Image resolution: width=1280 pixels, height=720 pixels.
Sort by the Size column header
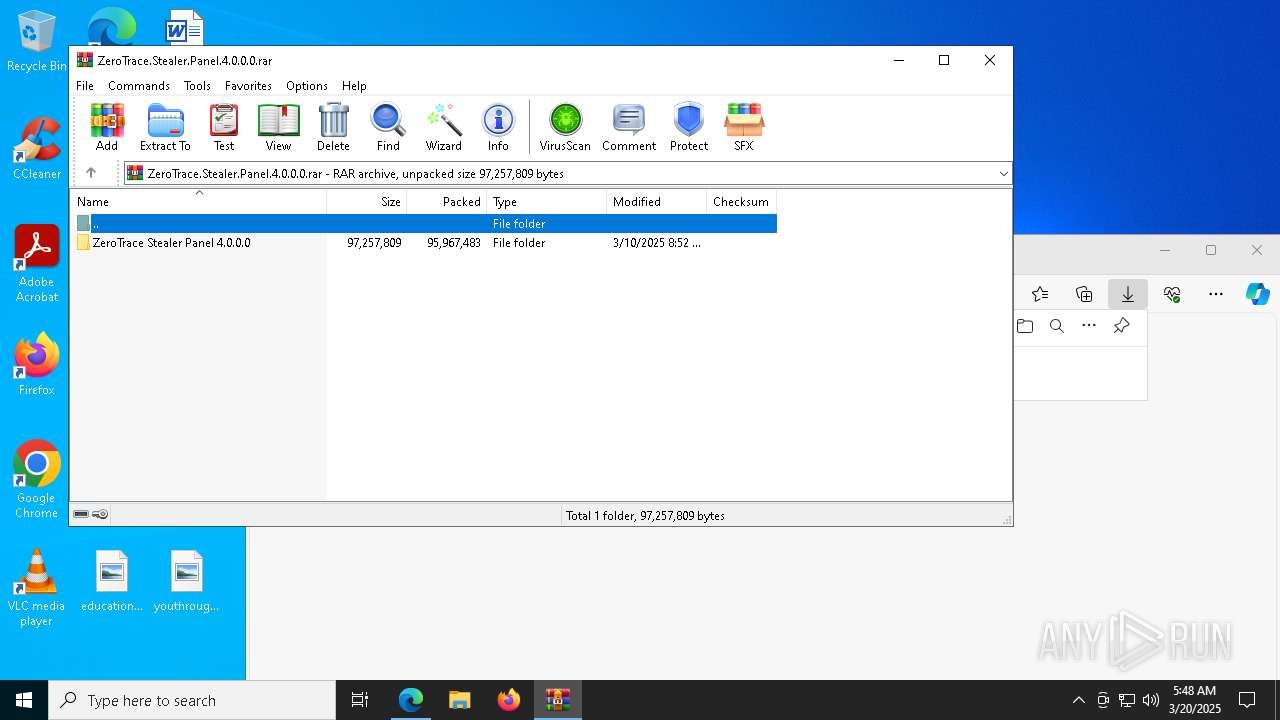367,202
